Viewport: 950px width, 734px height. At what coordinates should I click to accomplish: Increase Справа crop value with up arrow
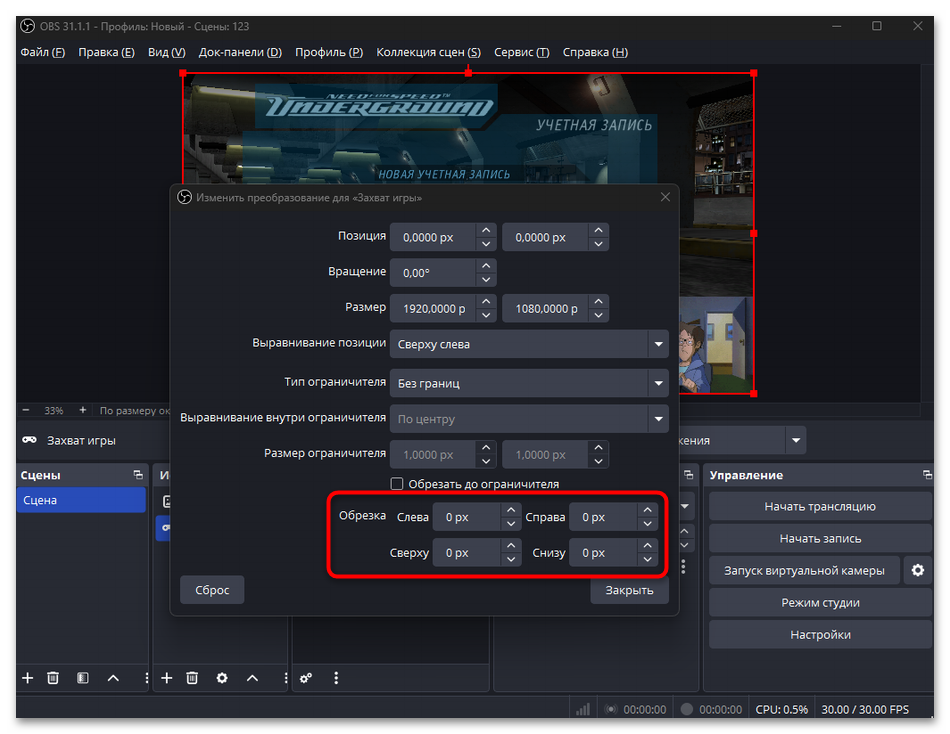647,510
